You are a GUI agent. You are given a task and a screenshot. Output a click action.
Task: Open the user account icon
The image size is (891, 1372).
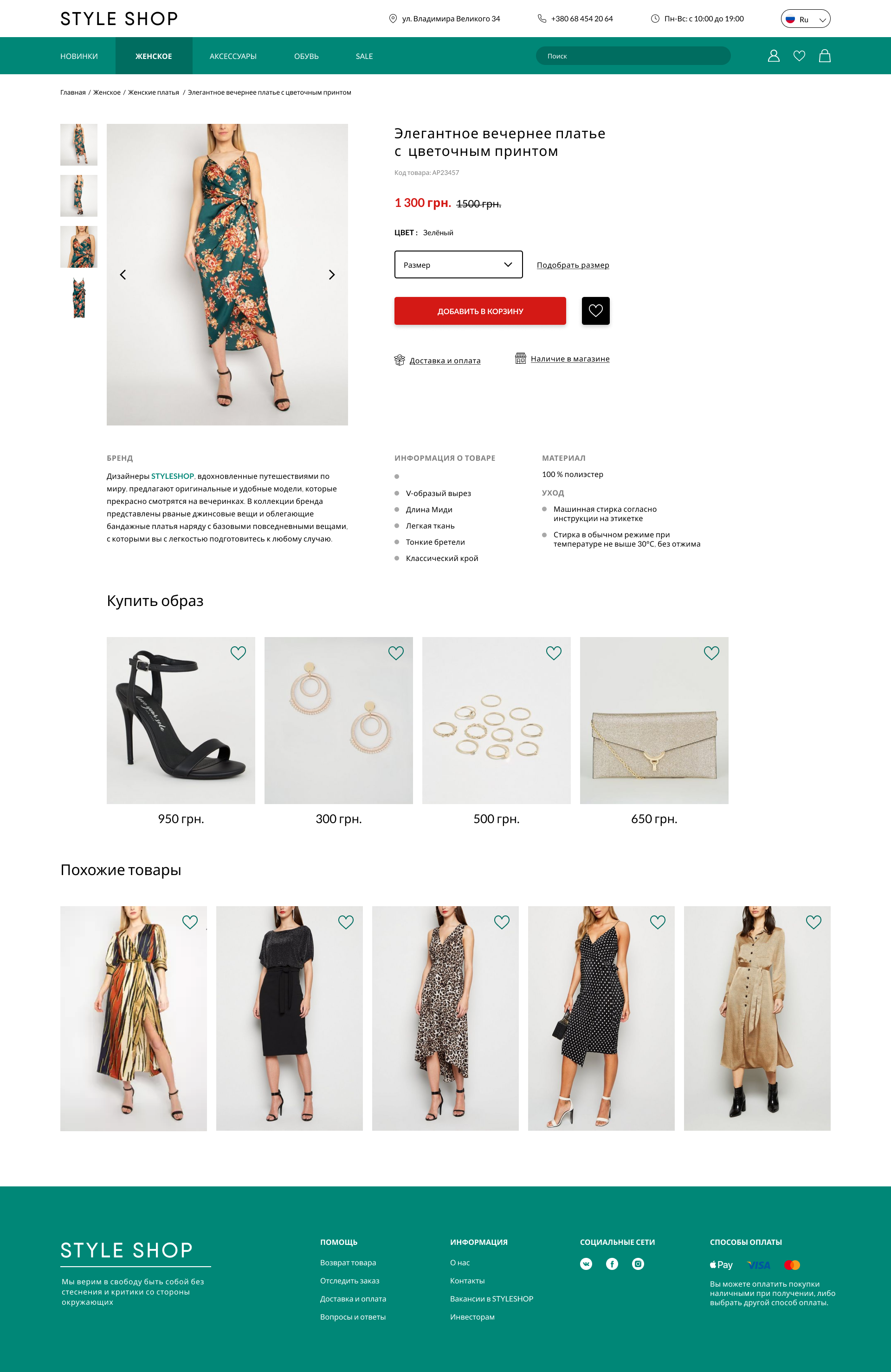[773, 56]
